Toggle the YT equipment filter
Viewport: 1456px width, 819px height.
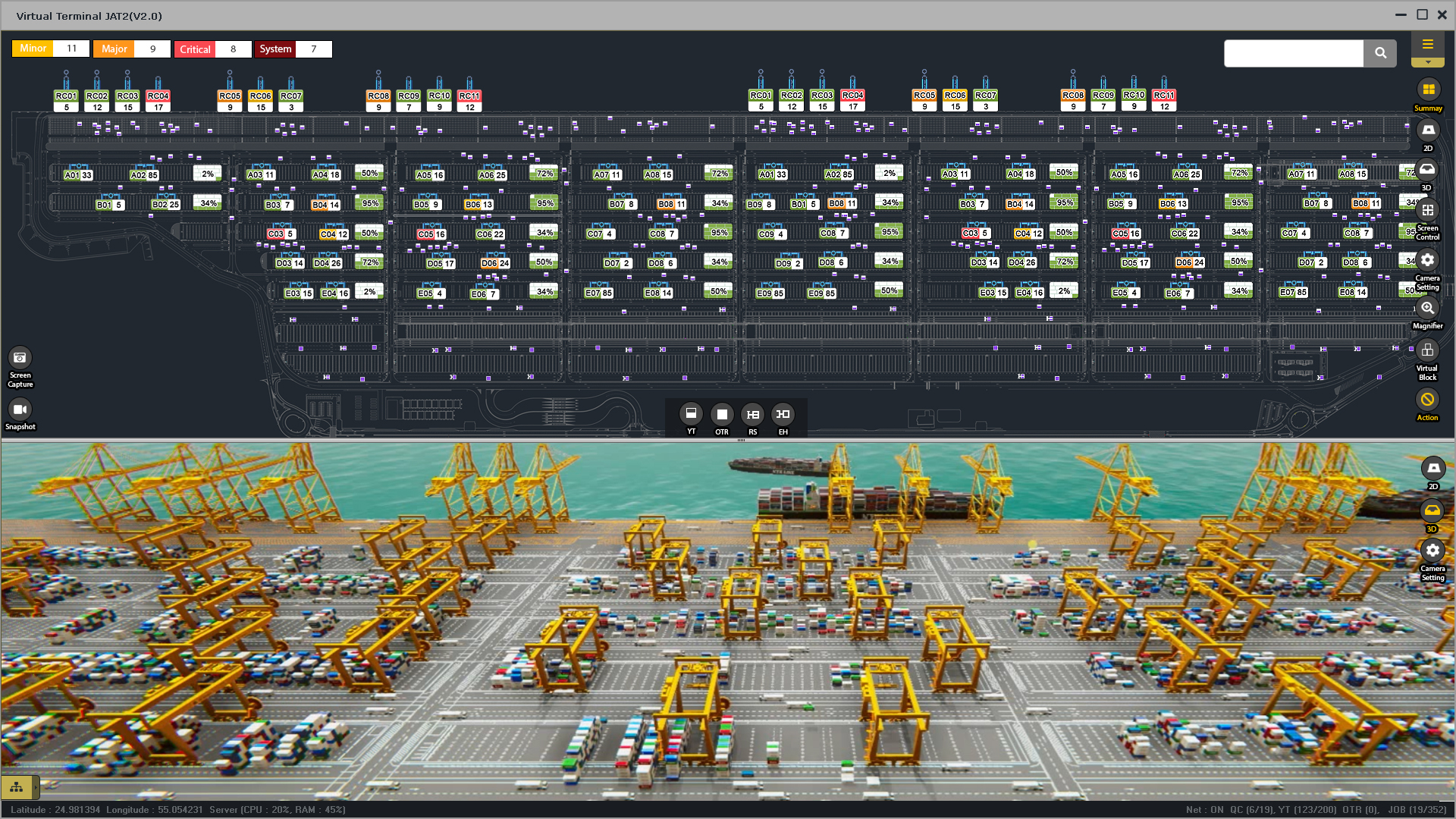click(691, 414)
